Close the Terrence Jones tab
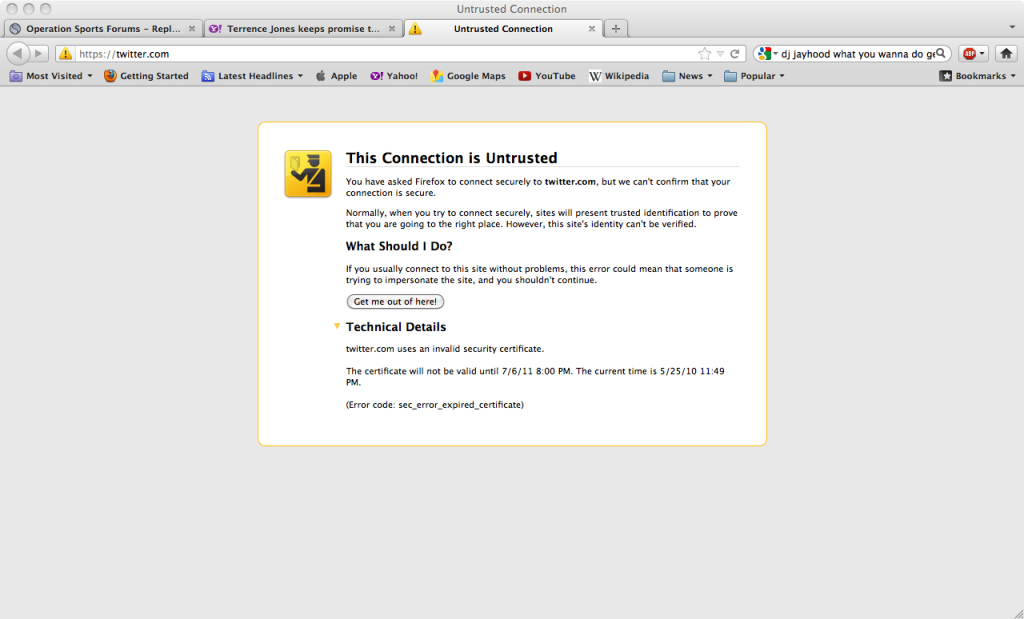 [x=392, y=29]
